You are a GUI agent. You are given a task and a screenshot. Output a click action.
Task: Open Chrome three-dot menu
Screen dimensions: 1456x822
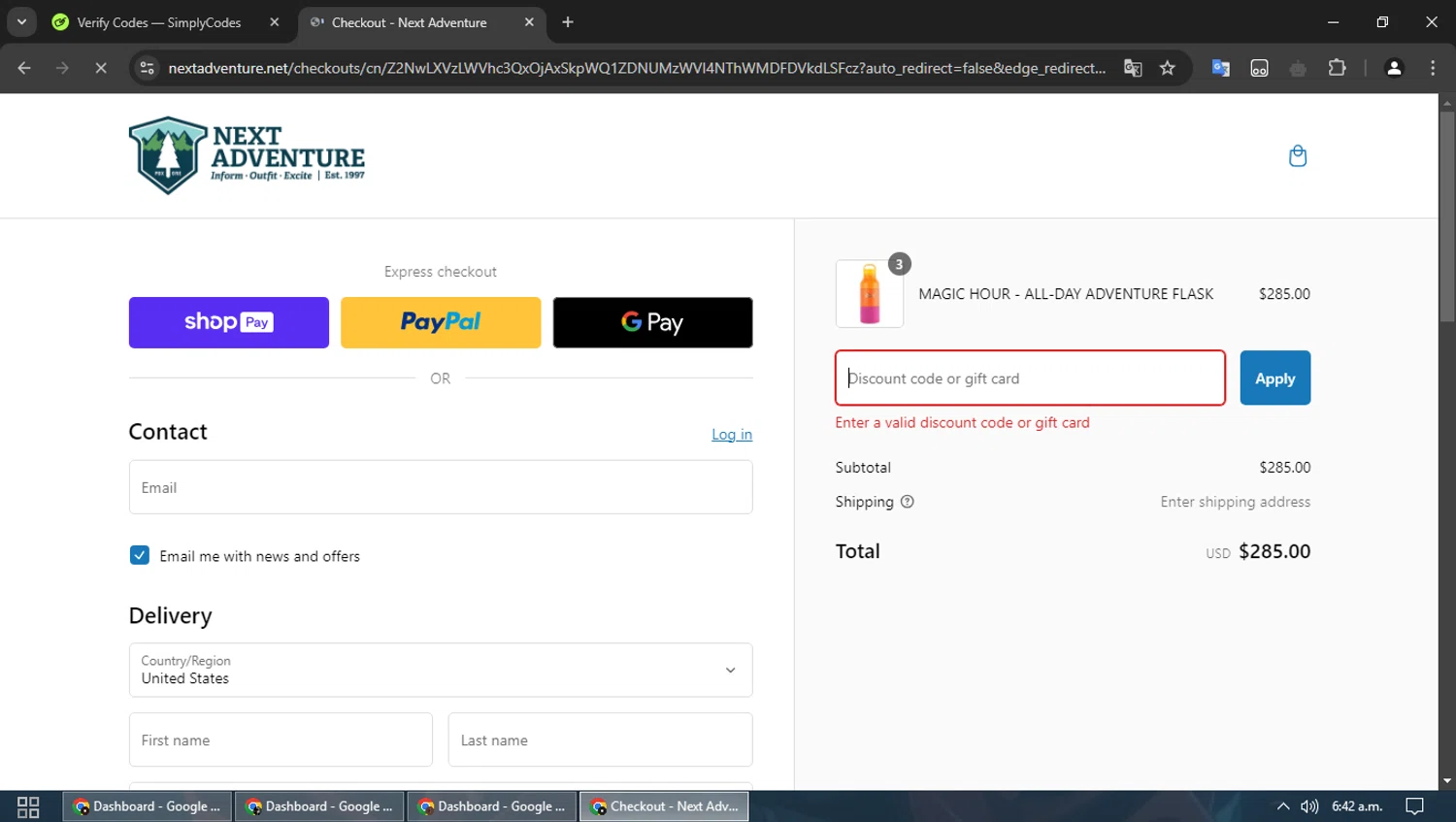[1433, 68]
